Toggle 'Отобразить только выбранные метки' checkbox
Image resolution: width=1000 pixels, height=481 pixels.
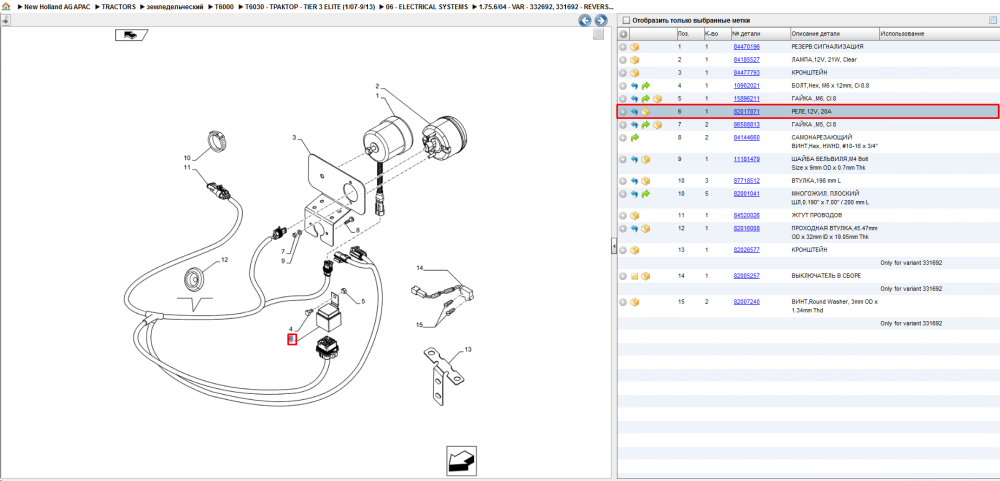(x=626, y=20)
